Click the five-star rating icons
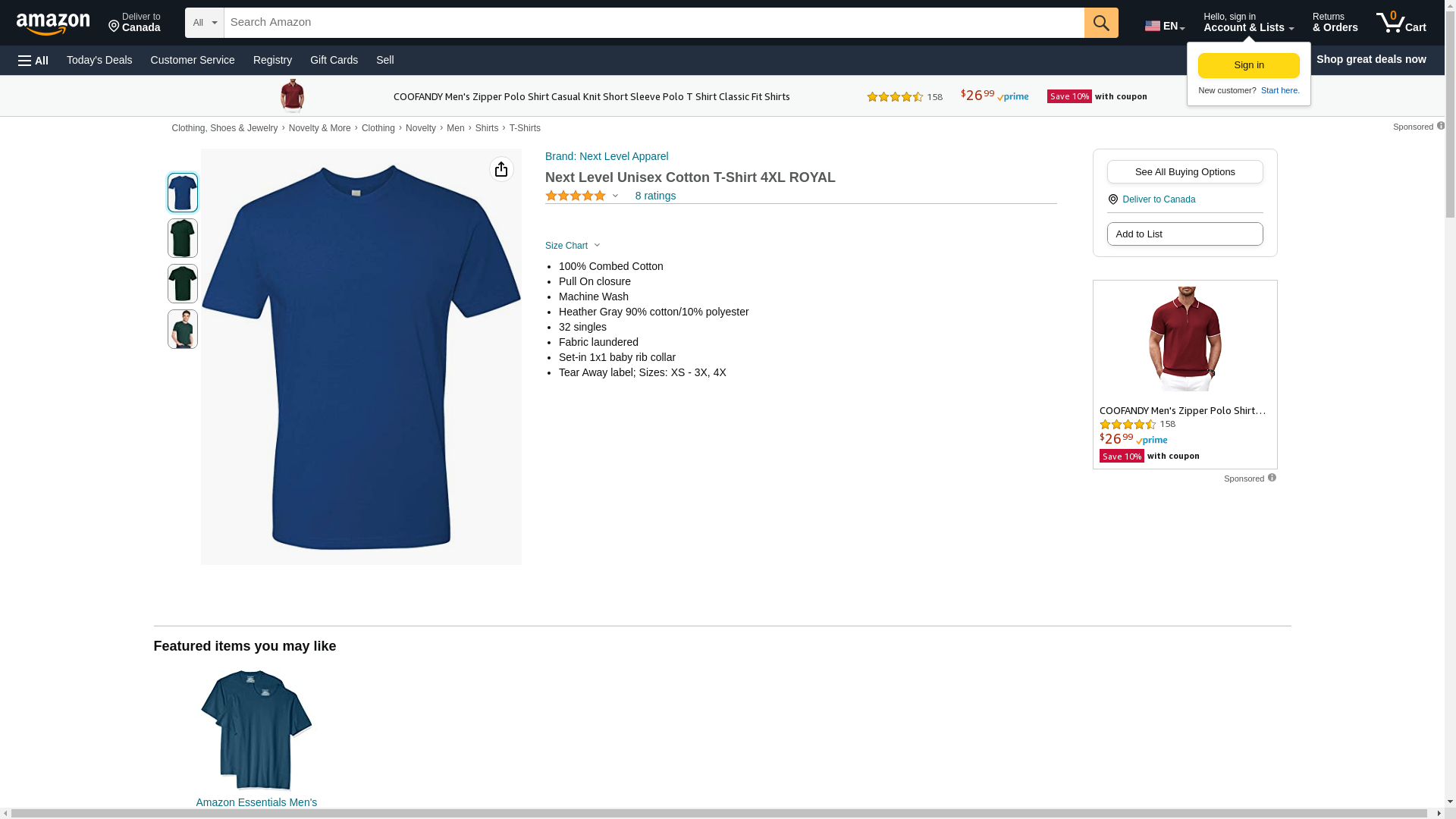 (x=575, y=196)
